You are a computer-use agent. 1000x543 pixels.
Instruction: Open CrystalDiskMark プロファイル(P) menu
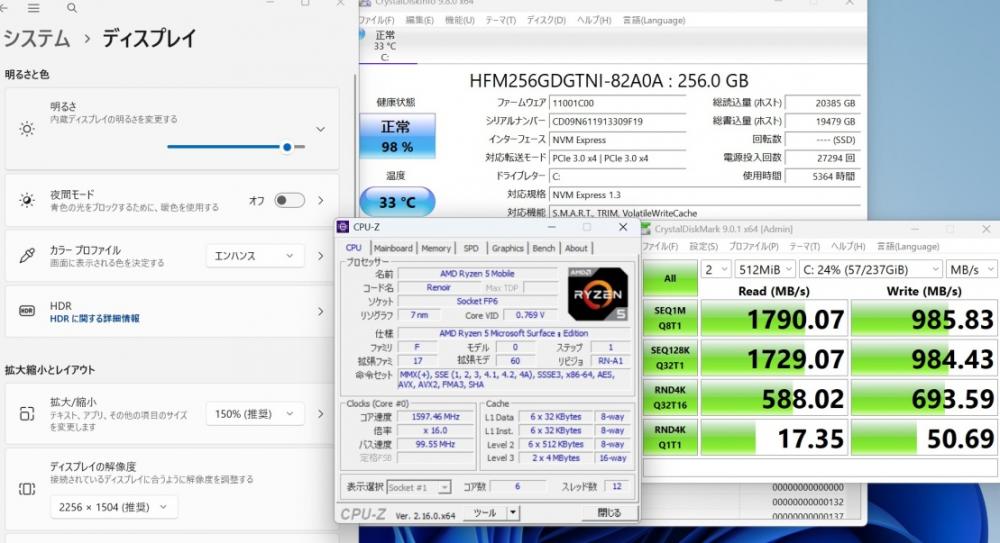coord(753,246)
